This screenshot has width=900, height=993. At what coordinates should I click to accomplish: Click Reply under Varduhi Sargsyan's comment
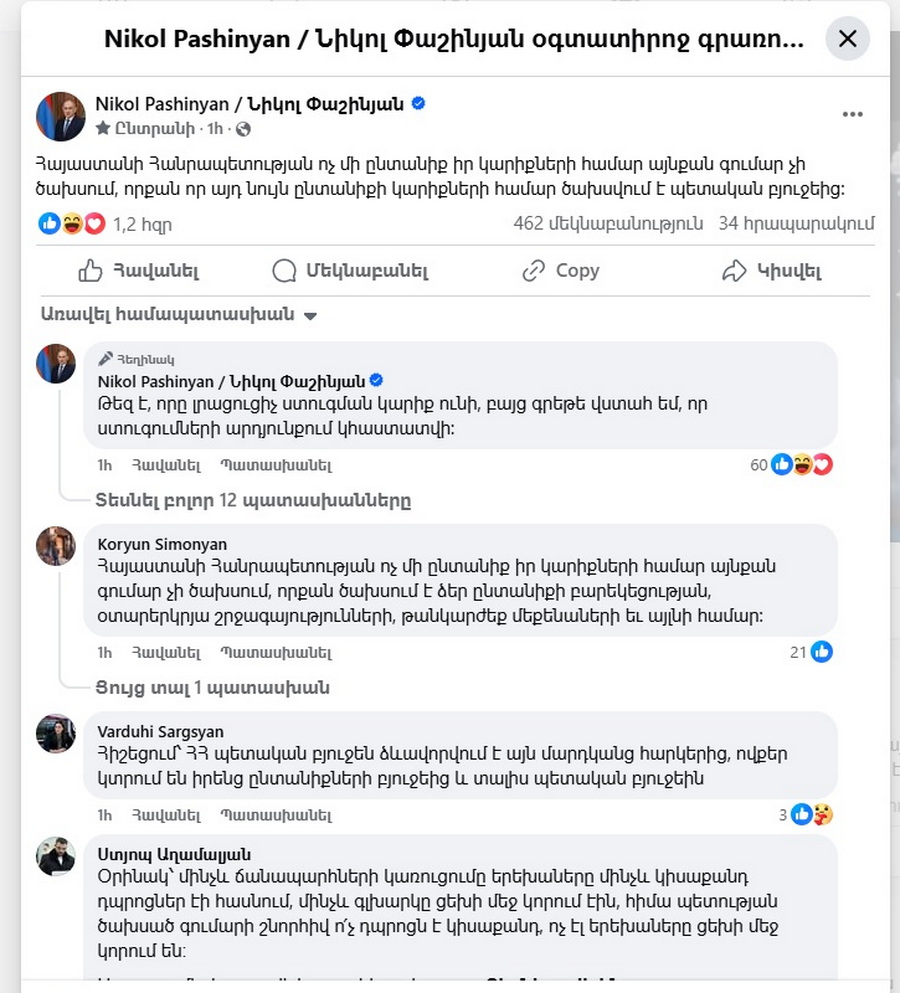click(x=276, y=815)
